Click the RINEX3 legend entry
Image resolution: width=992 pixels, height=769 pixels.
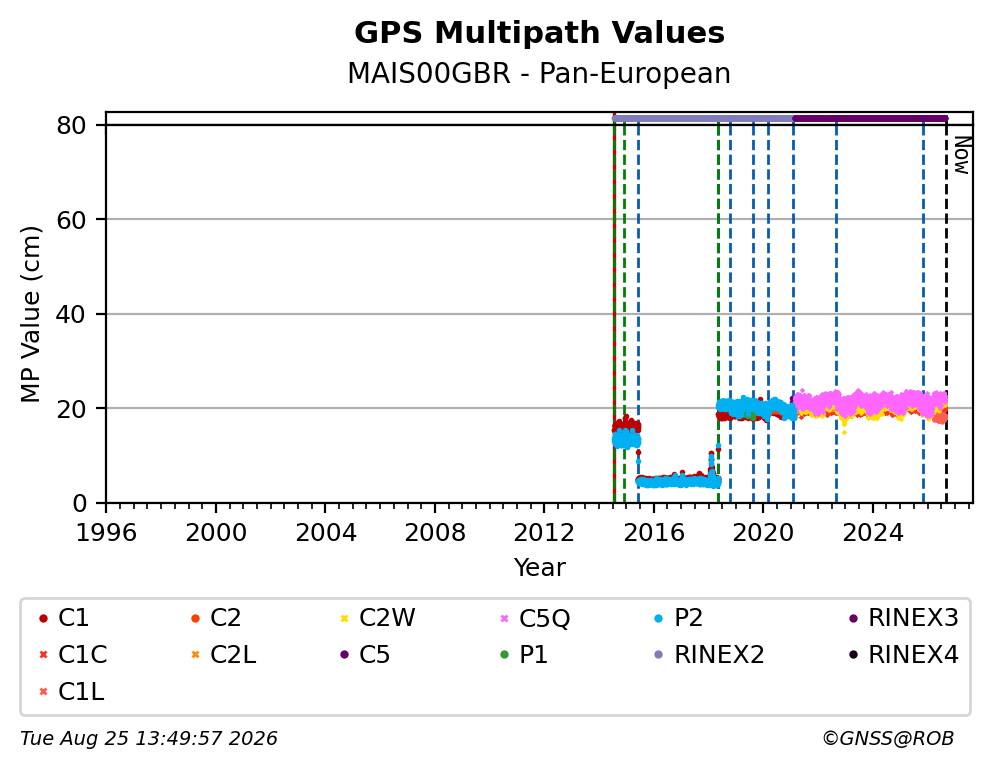point(903,618)
